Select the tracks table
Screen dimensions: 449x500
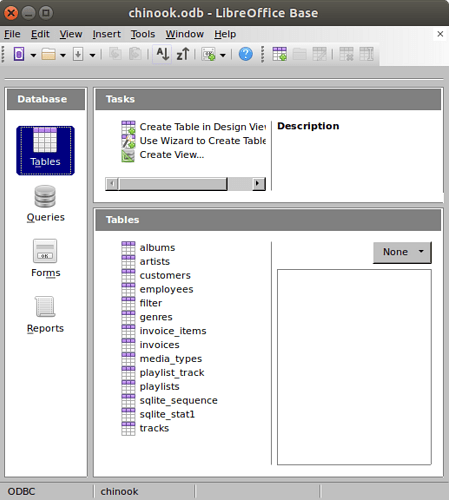coord(154,428)
